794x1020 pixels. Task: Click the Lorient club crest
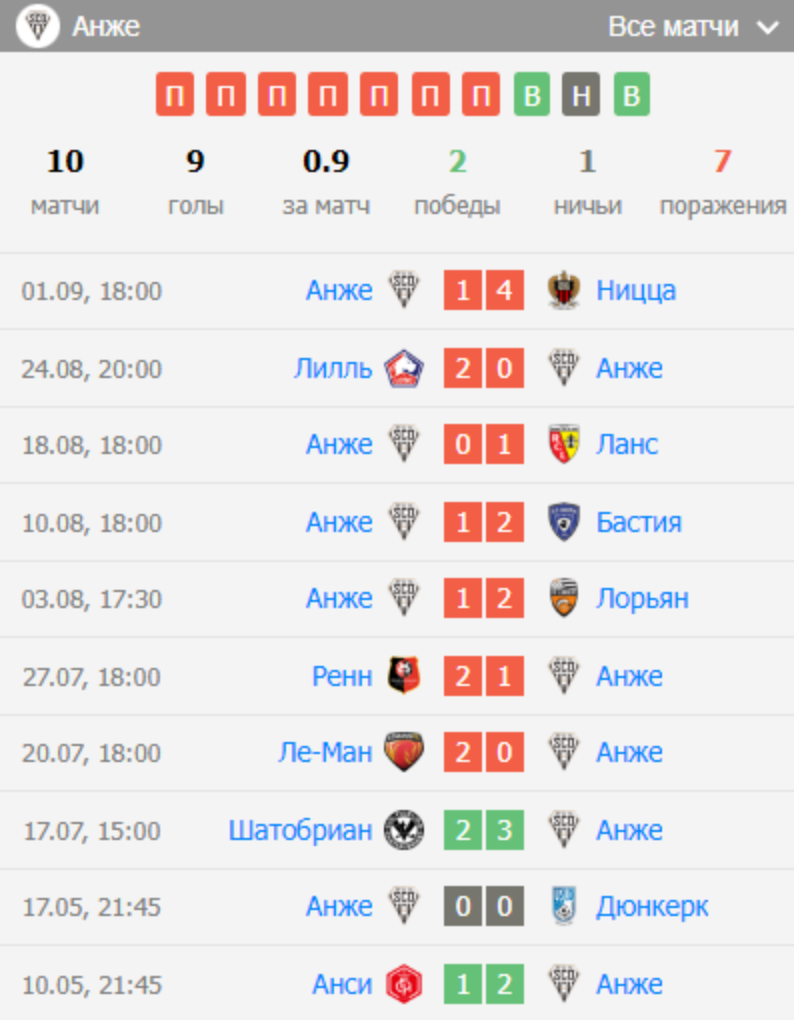pos(565,599)
